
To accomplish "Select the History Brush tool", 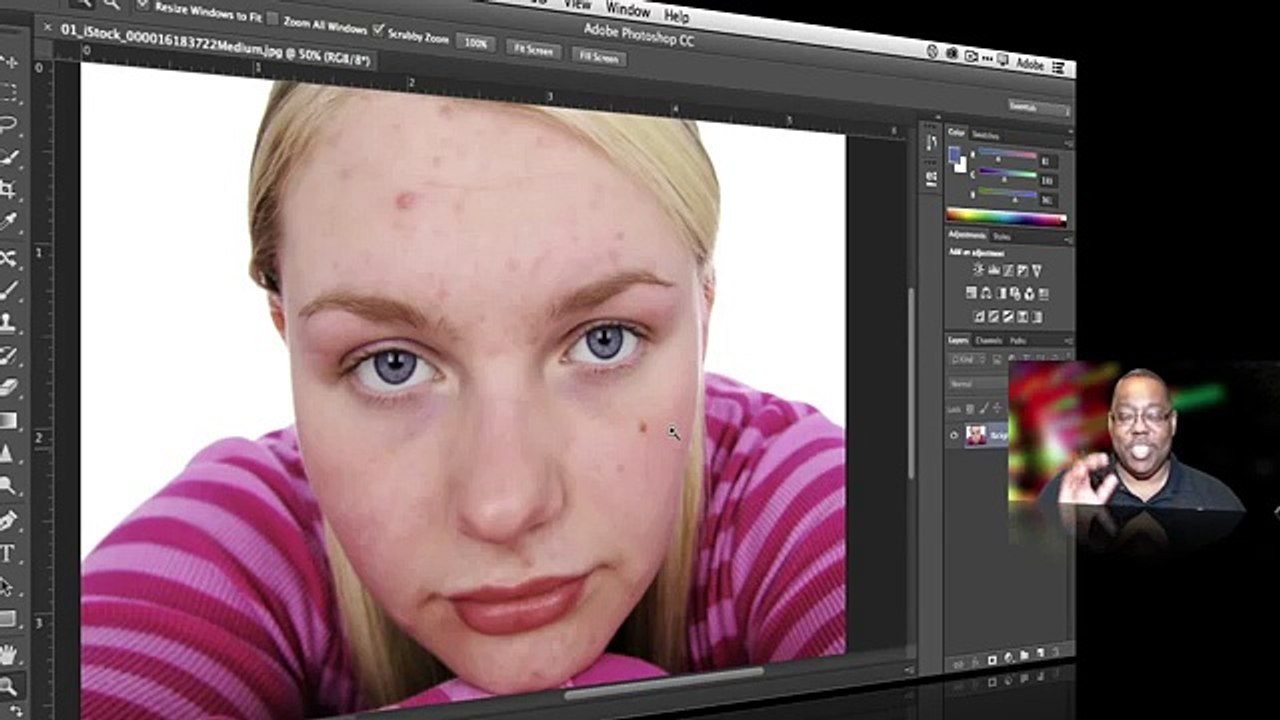I will point(9,355).
